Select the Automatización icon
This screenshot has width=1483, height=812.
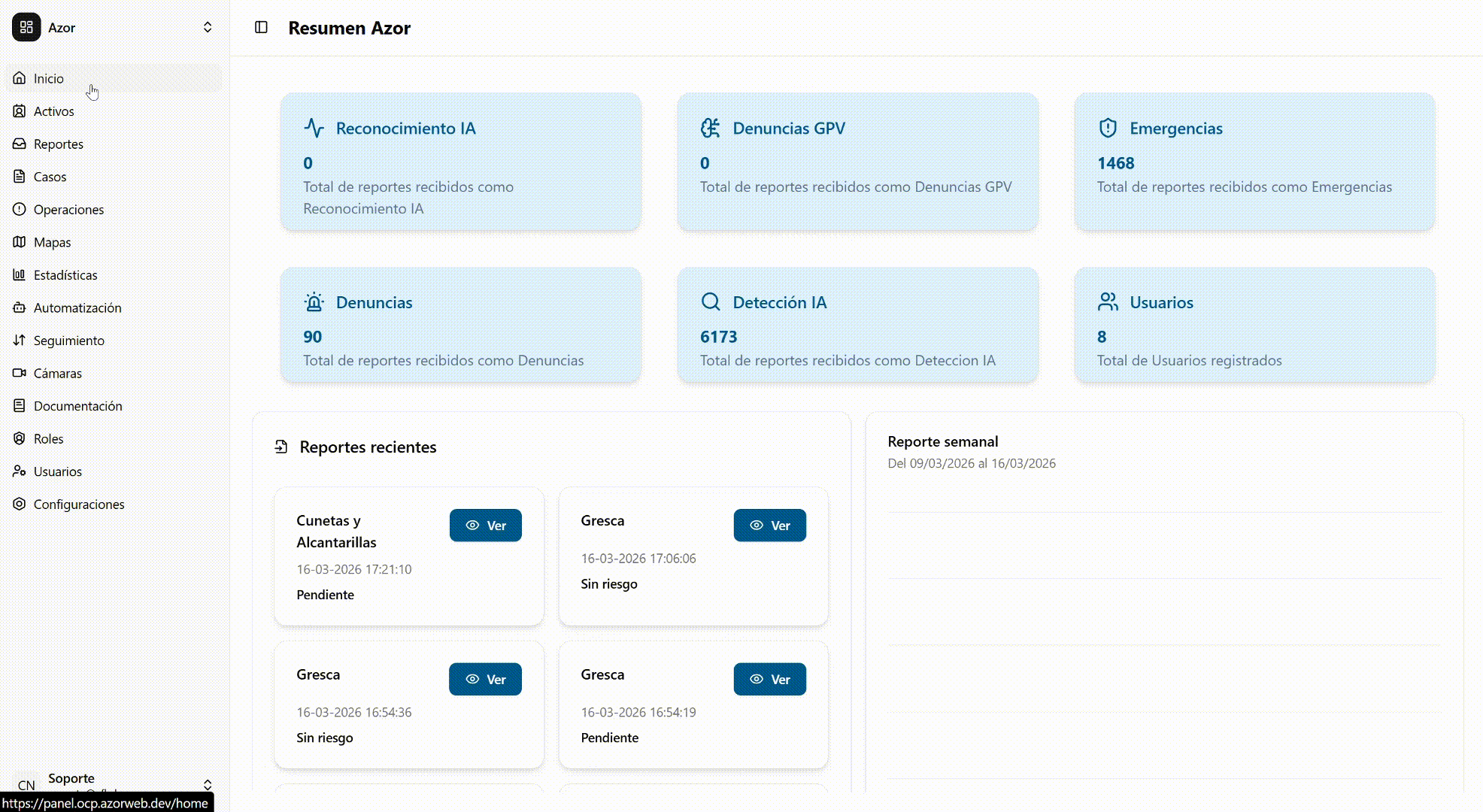pyautogui.click(x=20, y=308)
